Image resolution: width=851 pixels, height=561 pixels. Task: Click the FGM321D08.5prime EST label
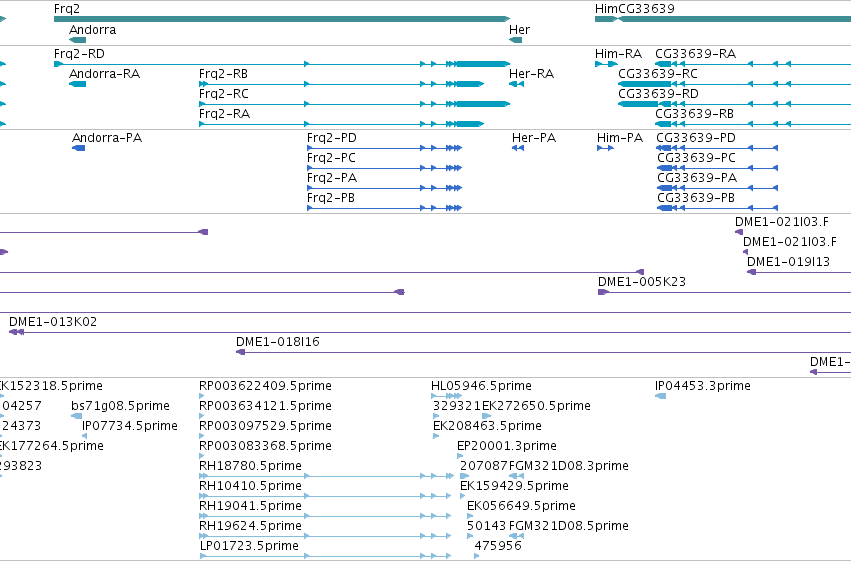click(x=569, y=527)
